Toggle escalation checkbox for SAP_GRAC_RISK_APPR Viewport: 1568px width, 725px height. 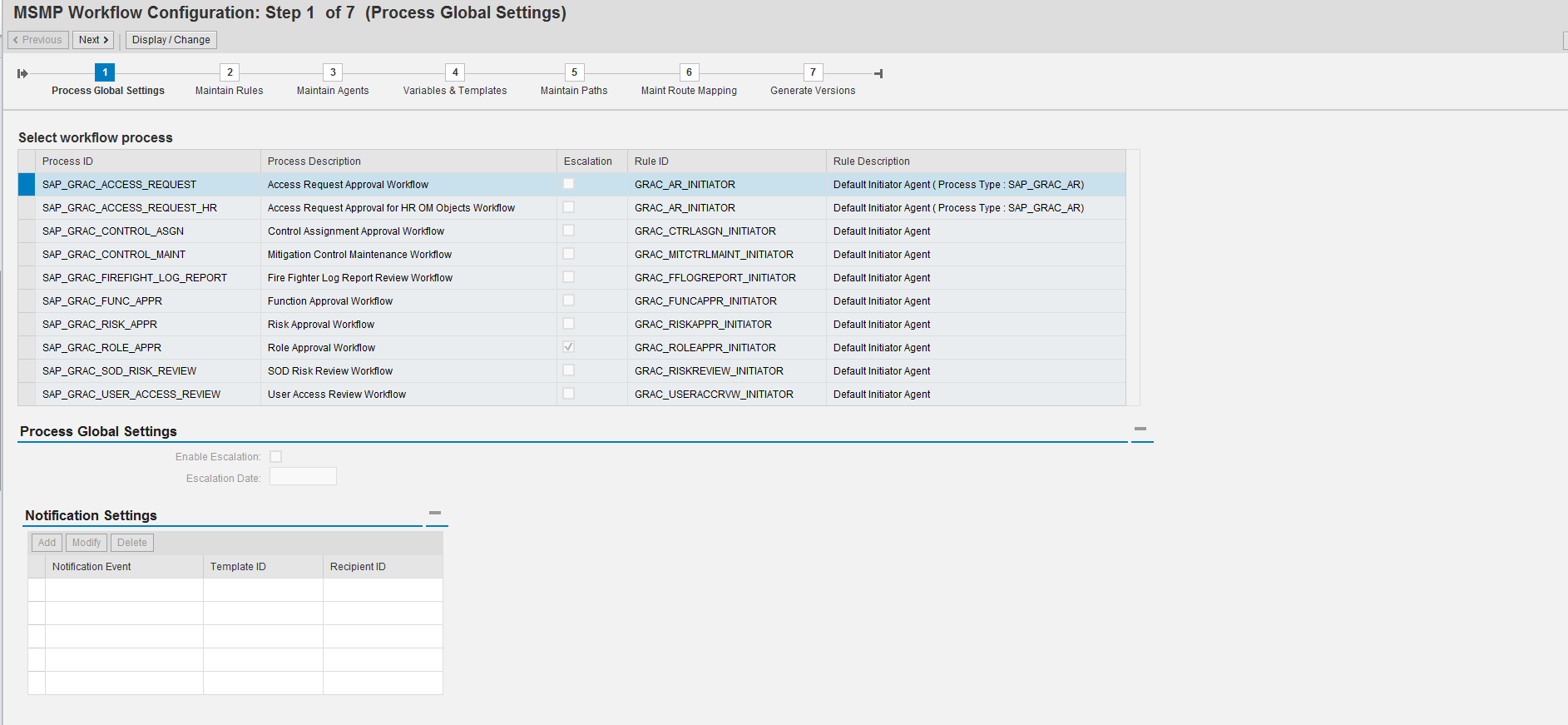pyautogui.click(x=569, y=324)
